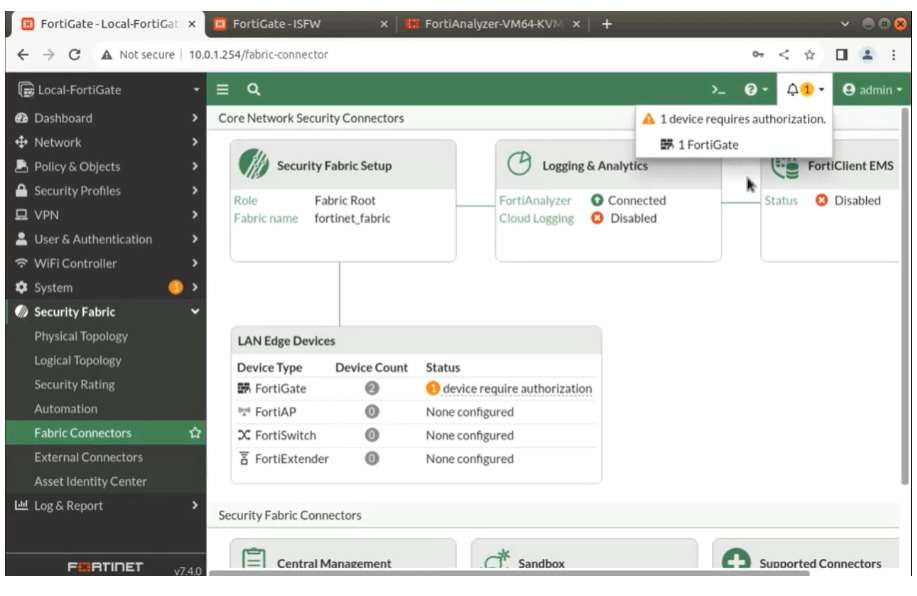Screen dimensions: 917x596
Task: Click the Cloud Logging Disabled status icon
Action: [597, 218]
